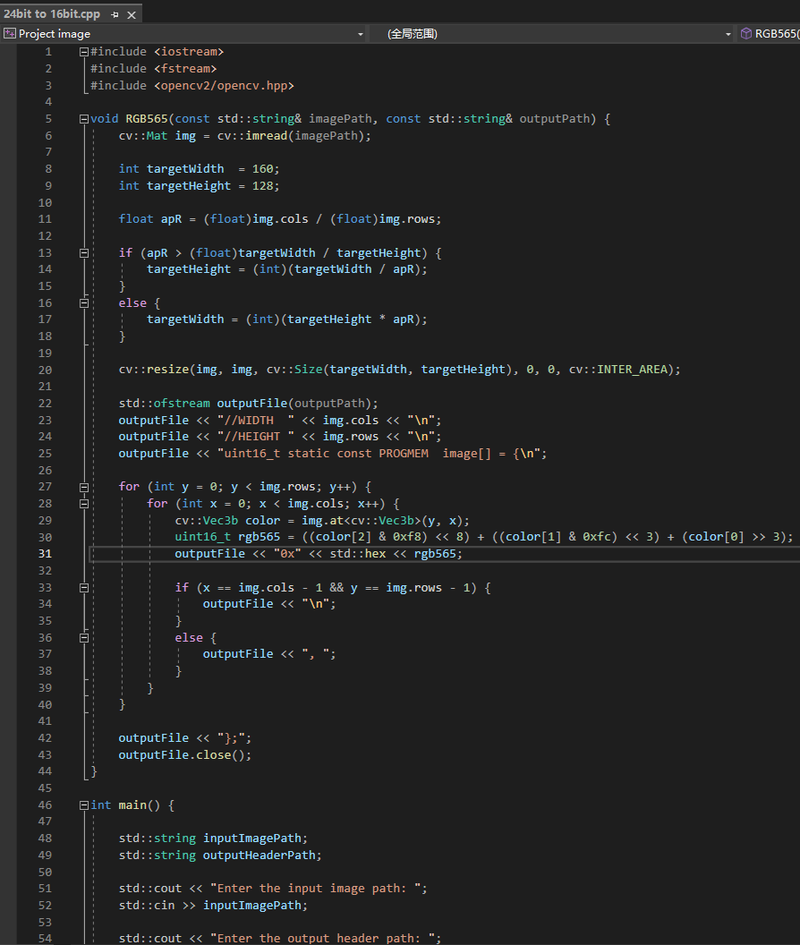Close the 24bit to 16bit.cpp tab
This screenshot has height=945, width=800.
pos(131,15)
